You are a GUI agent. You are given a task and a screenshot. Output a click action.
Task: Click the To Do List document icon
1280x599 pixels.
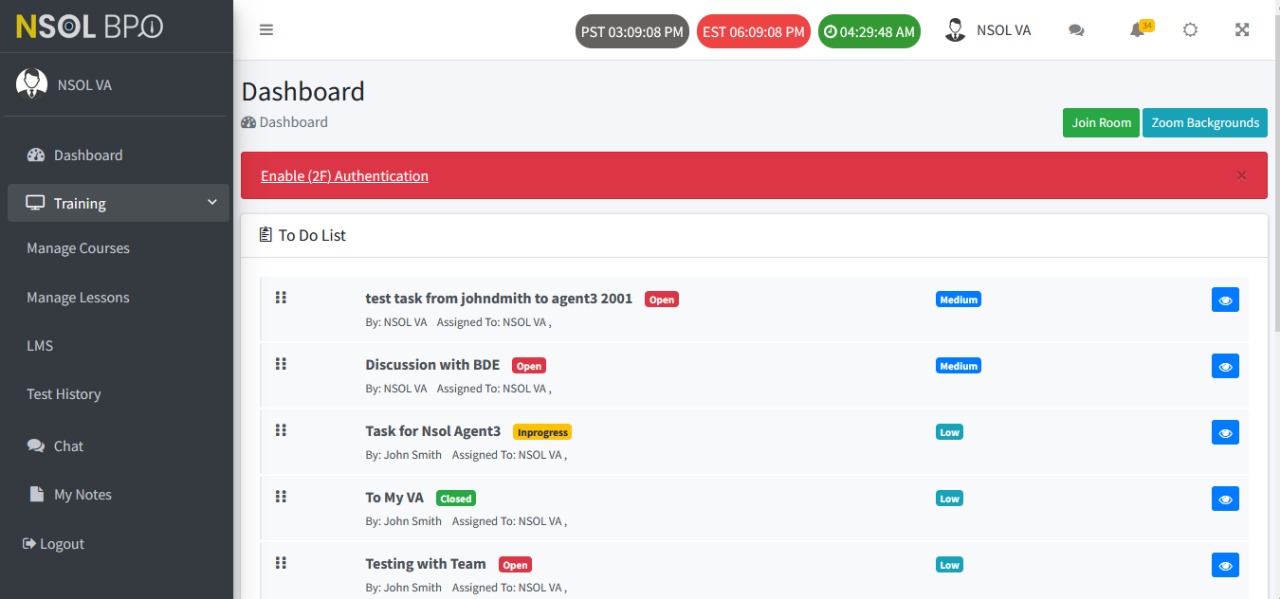click(265, 234)
